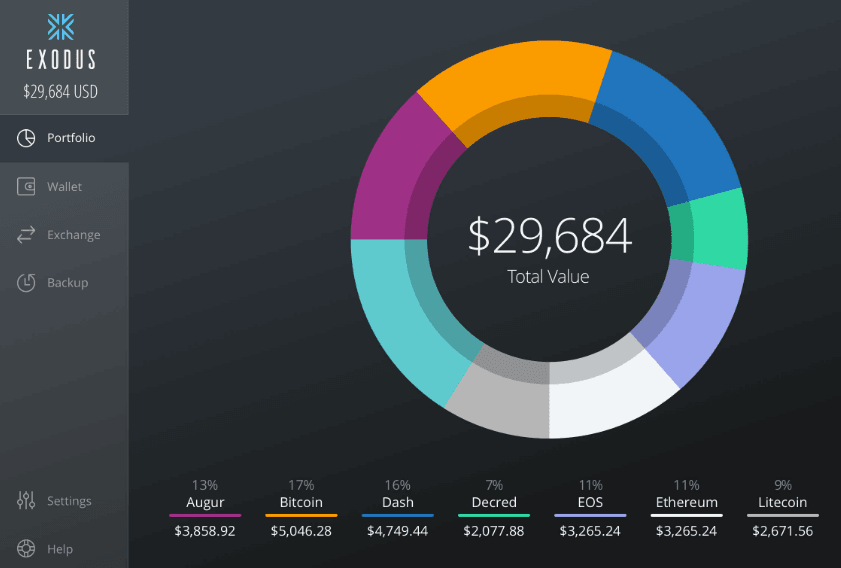The height and width of the screenshot is (568, 841).
Task: Click Augur's $3,858.92 value
Action: tap(205, 531)
